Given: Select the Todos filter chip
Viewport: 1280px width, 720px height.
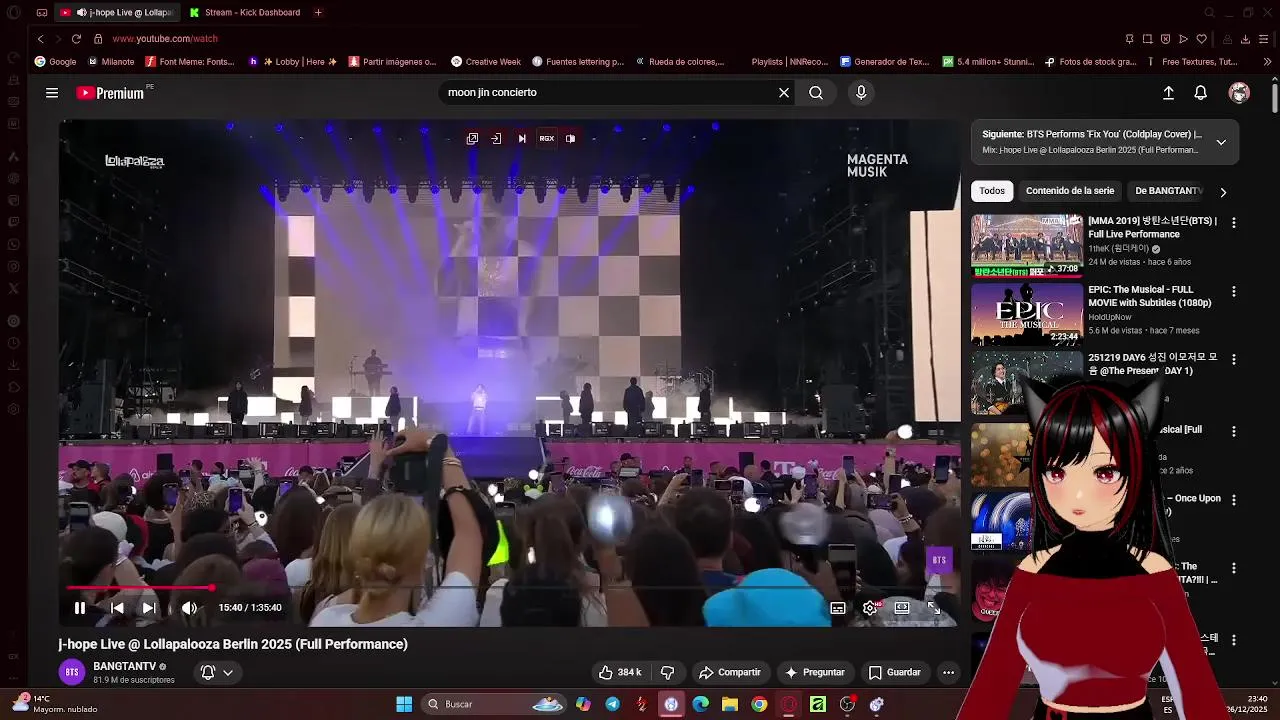Looking at the screenshot, I should [992, 191].
